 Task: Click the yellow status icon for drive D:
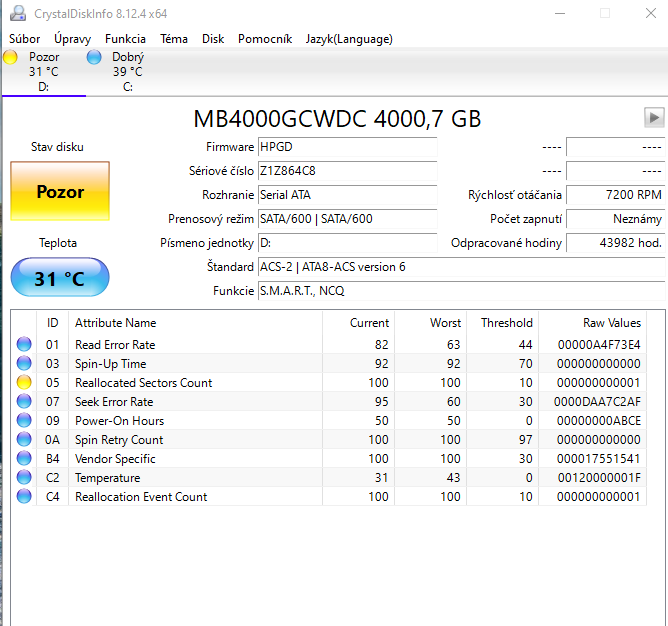click(x=10, y=57)
